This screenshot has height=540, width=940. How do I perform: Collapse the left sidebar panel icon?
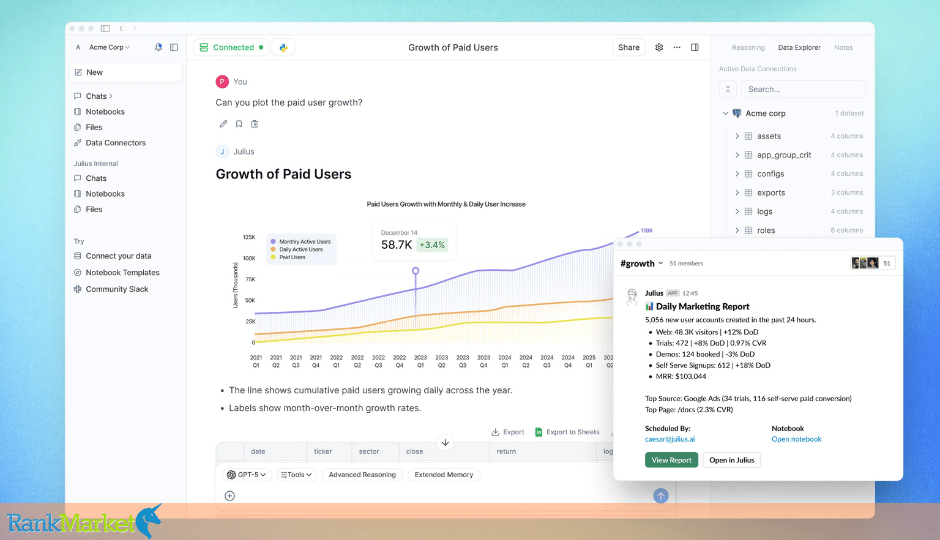pos(174,47)
